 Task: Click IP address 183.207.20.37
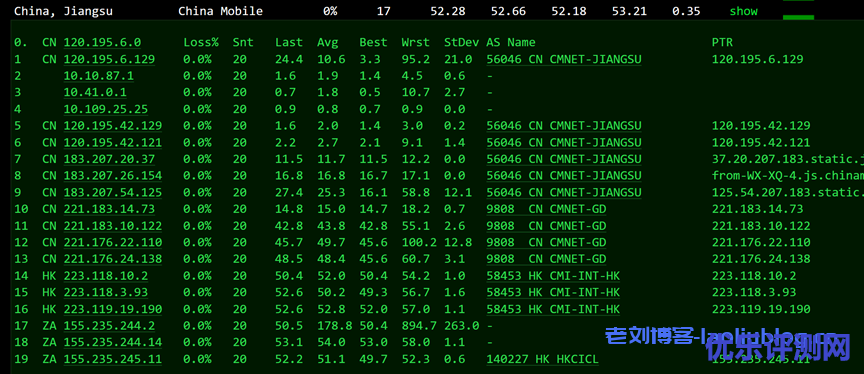tap(109, 159)
